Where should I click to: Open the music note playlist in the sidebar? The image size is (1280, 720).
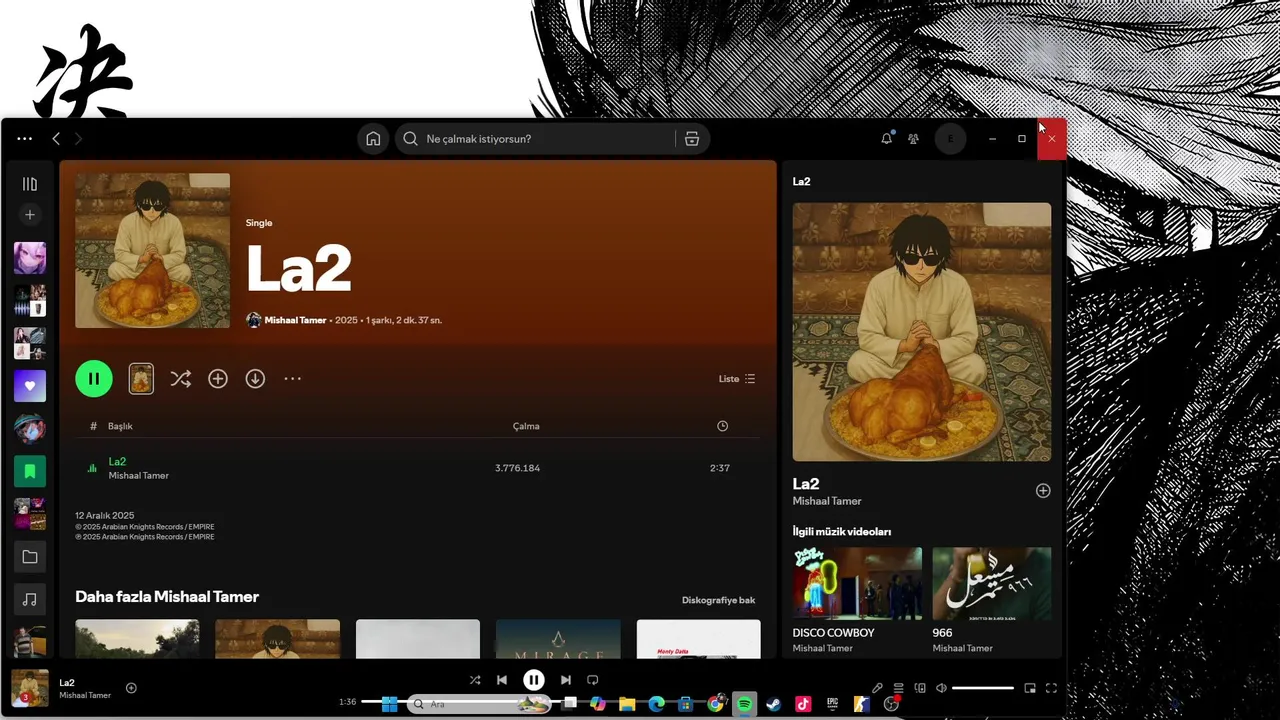coord(30,600)
